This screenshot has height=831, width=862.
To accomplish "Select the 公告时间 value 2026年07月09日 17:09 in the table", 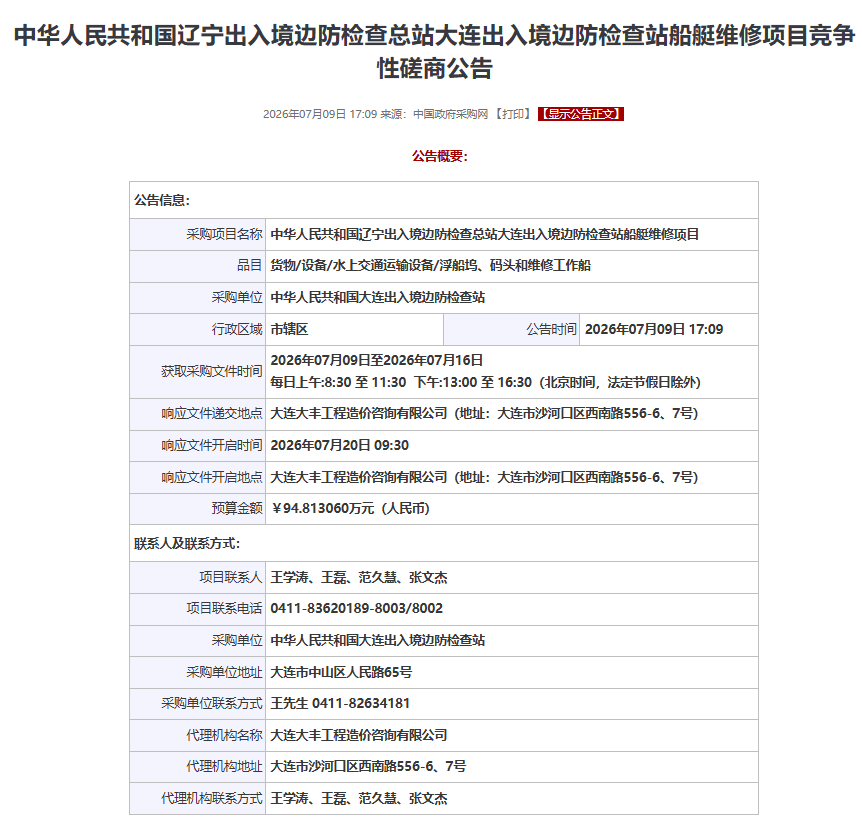I will [654, 329].
